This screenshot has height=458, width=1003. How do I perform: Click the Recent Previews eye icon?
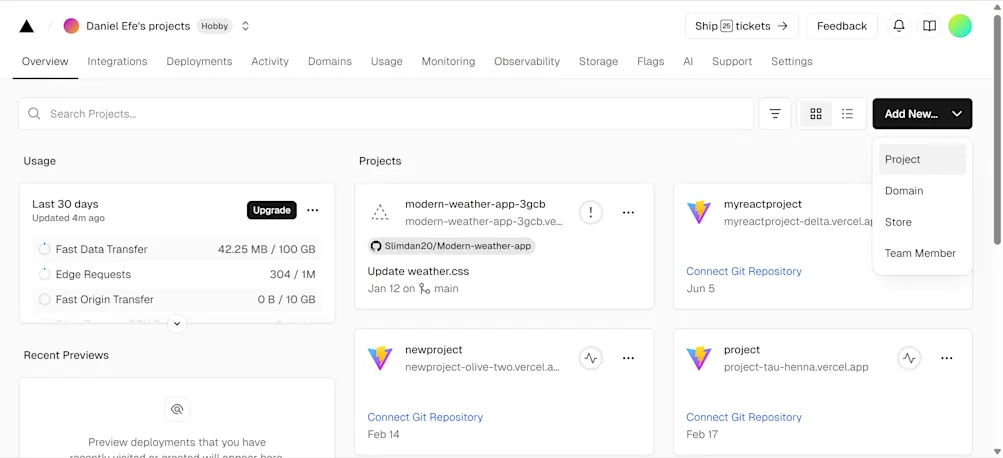(x=177, y=409)
